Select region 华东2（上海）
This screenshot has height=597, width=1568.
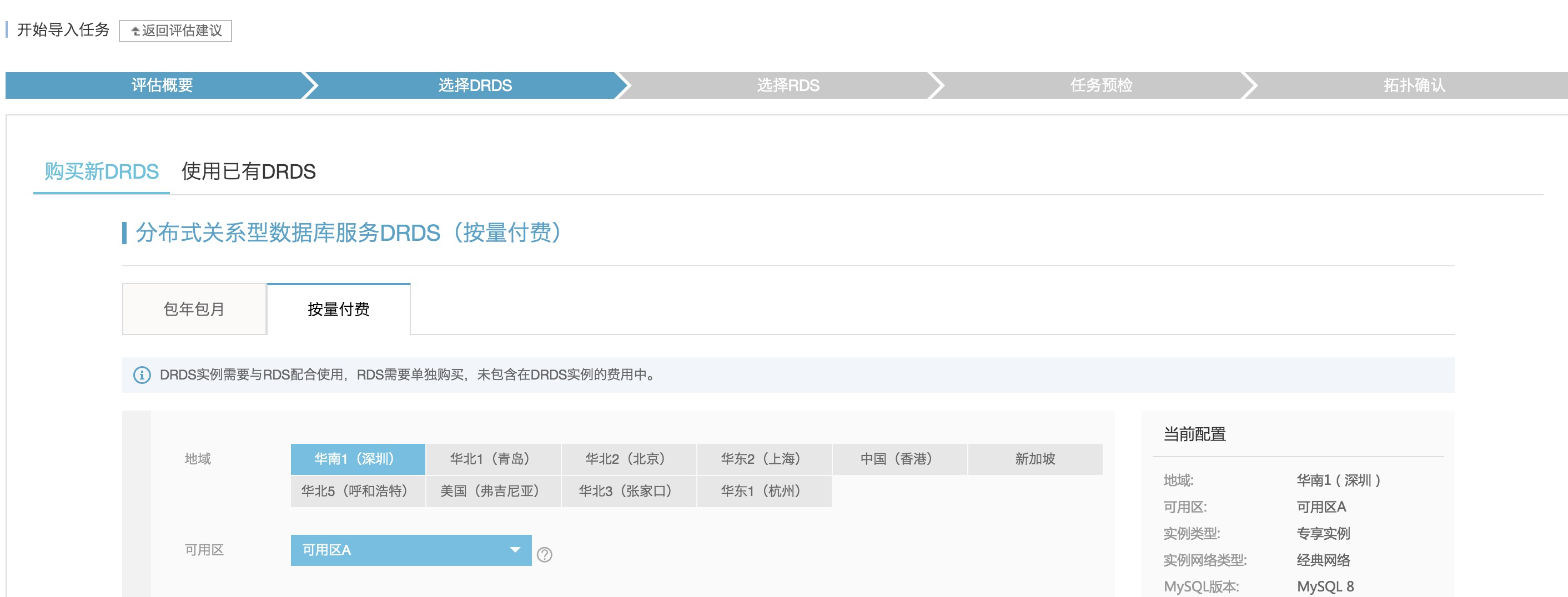pyautogui.click(x=764, y=459)
